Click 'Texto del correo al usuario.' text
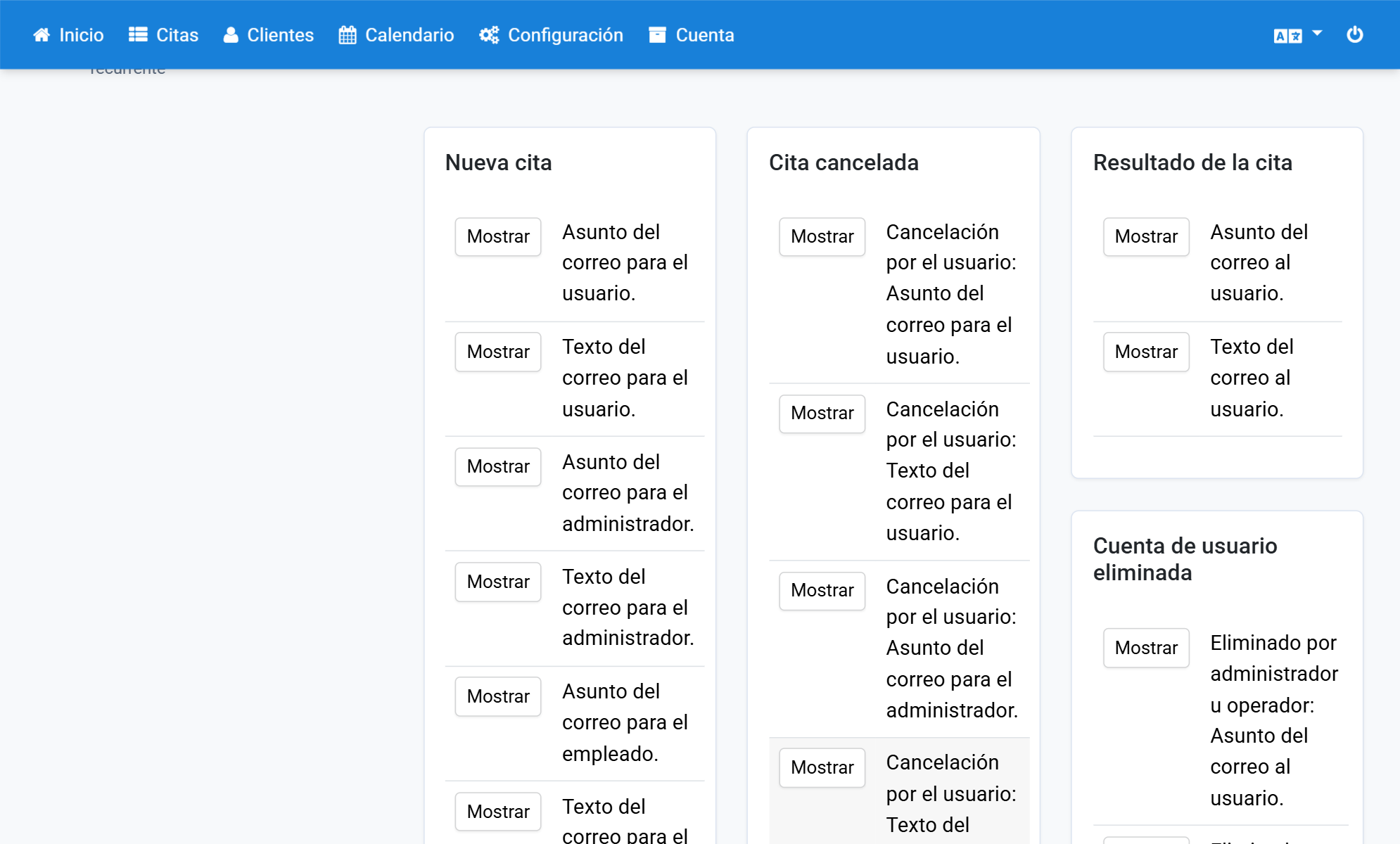 point(1252,378)
